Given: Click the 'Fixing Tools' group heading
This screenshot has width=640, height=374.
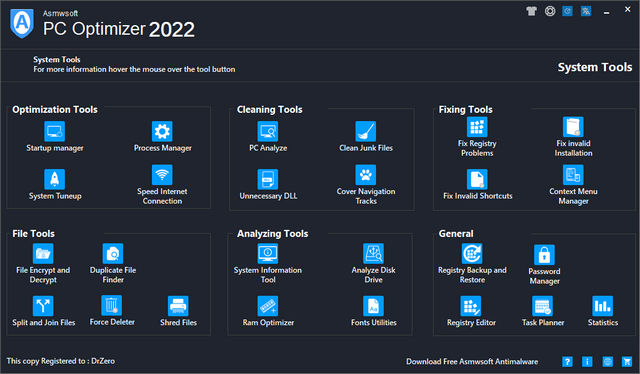Looking at the screenshot, I should coord(465,109).
